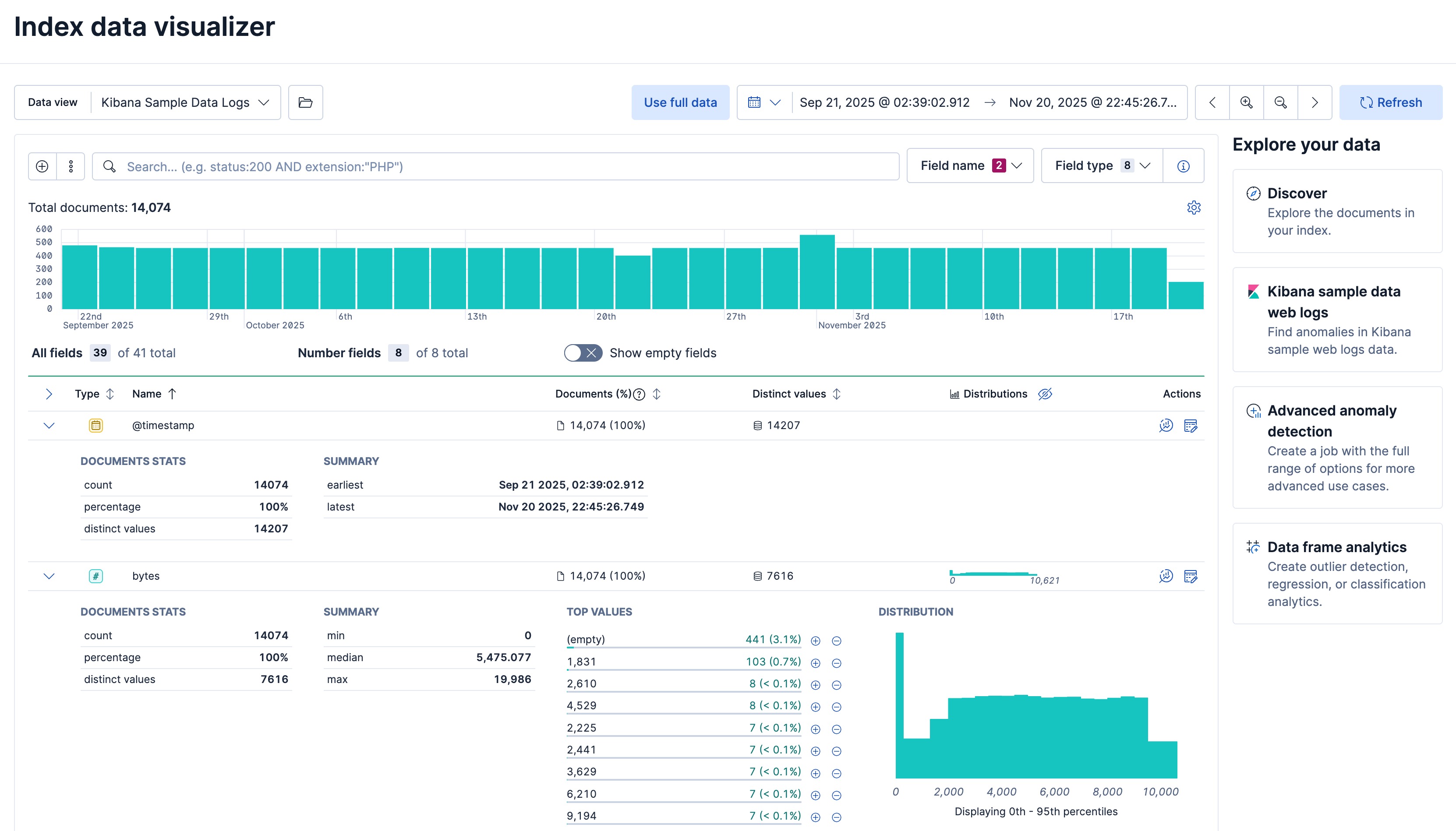Open the Data view selector dropdown
This screenshot has height=831, width=1456.
coord(185,103)
